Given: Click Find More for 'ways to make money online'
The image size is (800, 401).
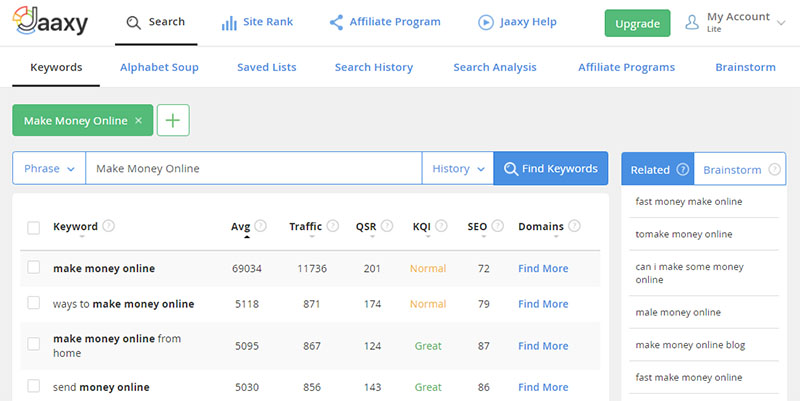Looking at the screenshot, I should [543, 304].
